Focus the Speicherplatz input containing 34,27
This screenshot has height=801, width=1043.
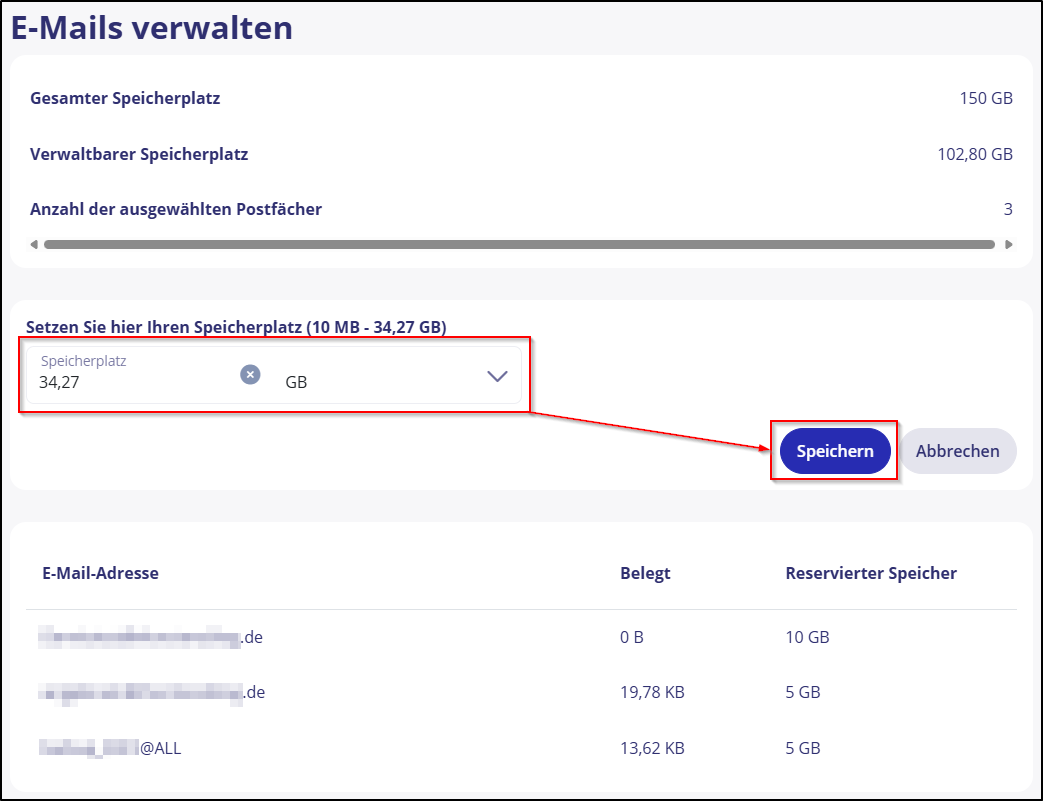tap(130, 381)
